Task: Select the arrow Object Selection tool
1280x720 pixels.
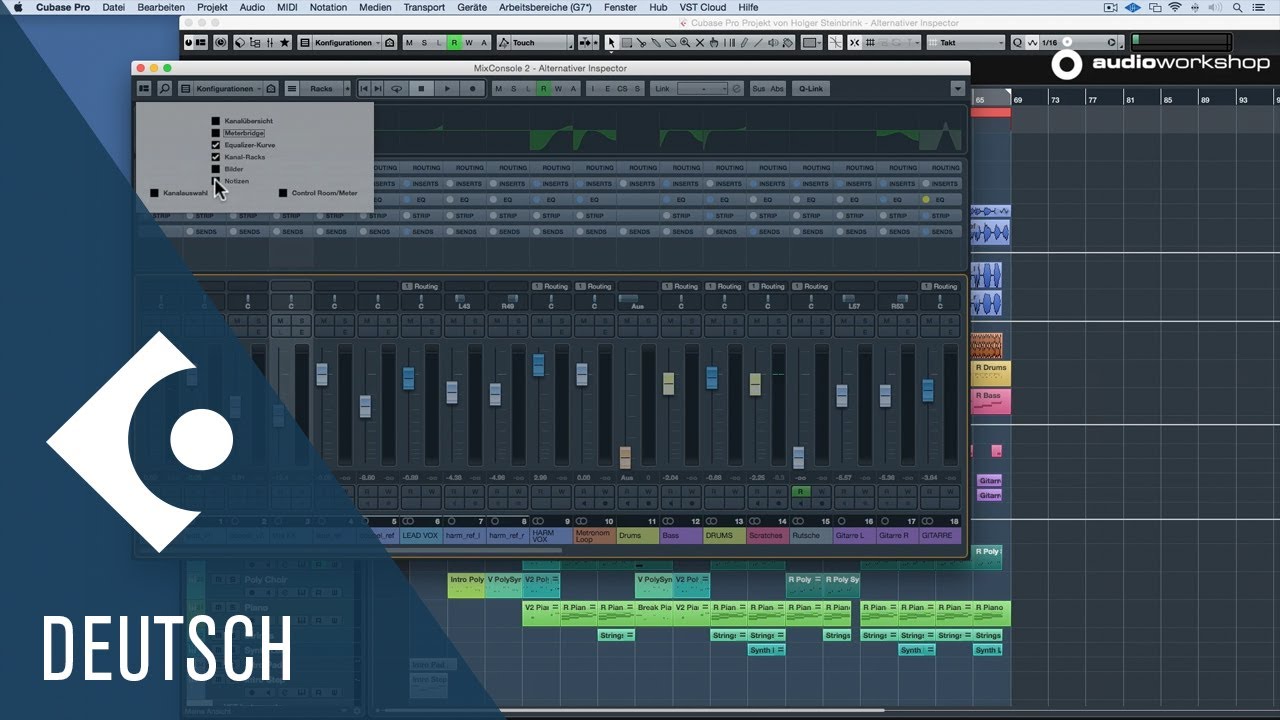Action: click(x=611, y=43)
